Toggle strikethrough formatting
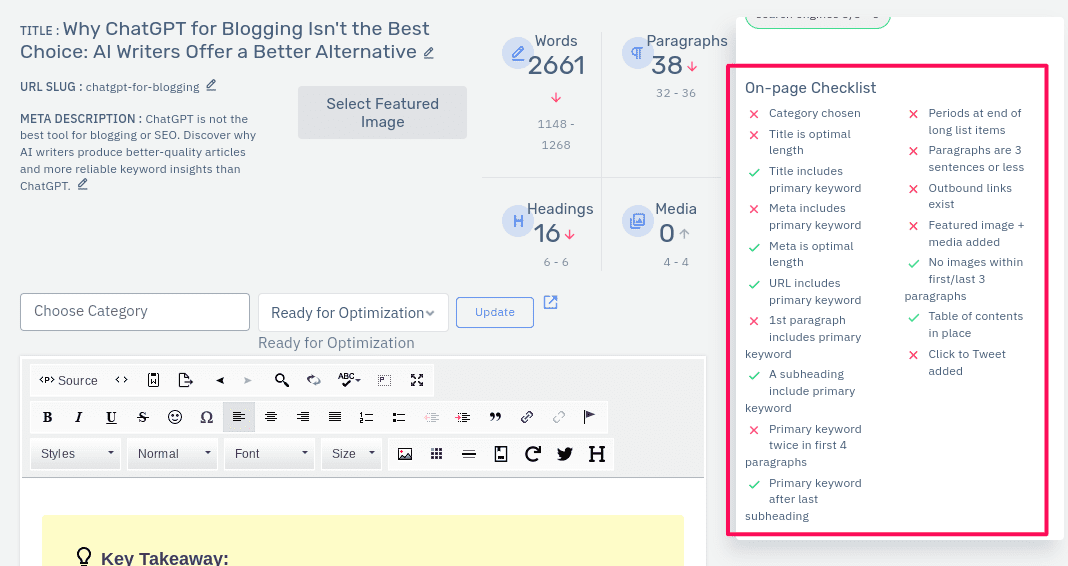Viewport: 1068px width, 566px height. [x=142, y=417]
